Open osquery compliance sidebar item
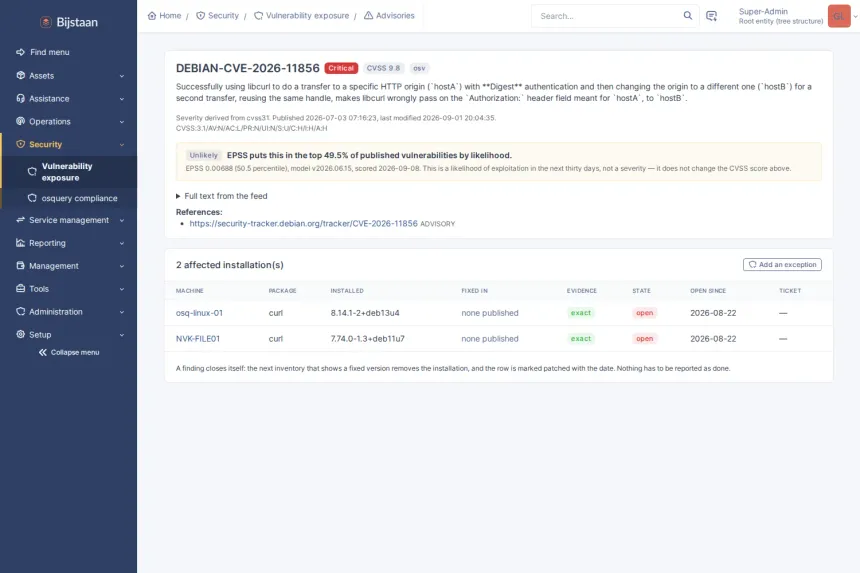860x573 pixels. (69, 198)
